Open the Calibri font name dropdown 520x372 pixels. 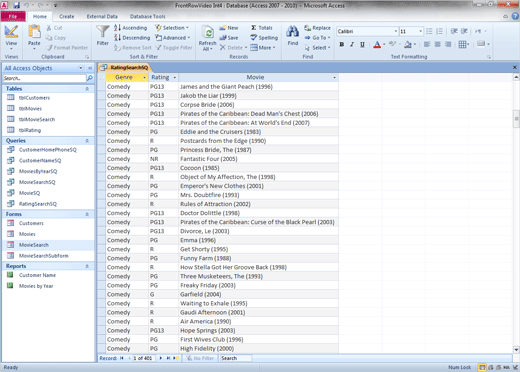396,31
